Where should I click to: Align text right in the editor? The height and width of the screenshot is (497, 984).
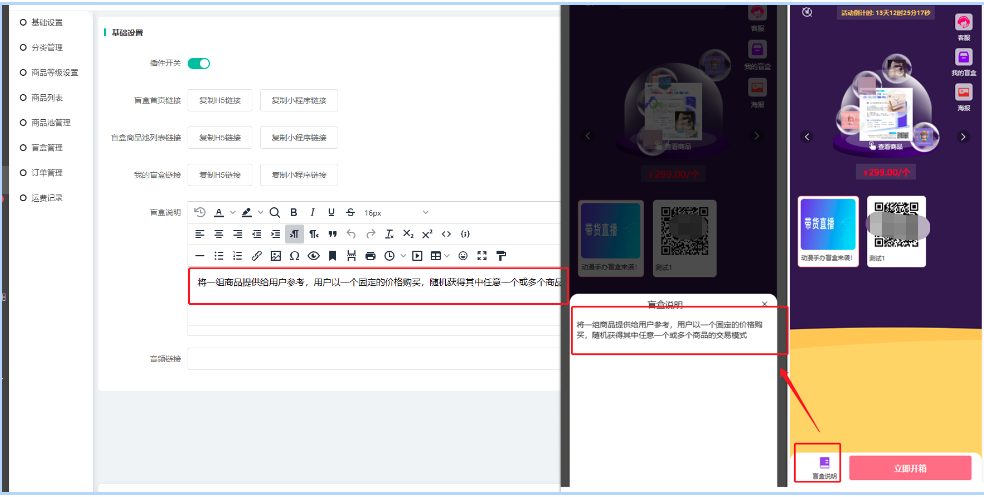pyautogui.click(x=238, y=234)
